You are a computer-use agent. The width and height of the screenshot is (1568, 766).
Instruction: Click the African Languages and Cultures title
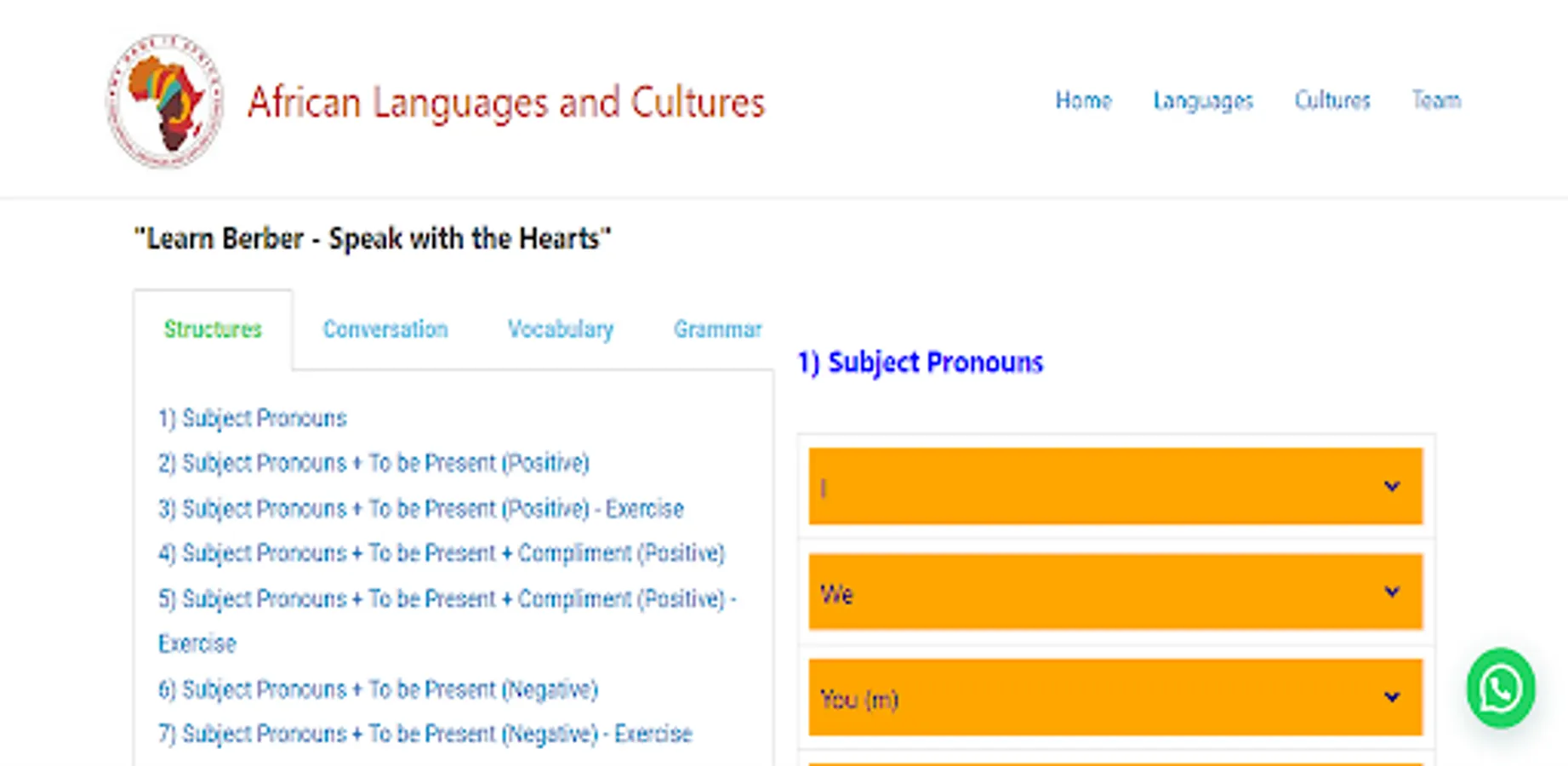pyautogui.click(x=506, y=103)
